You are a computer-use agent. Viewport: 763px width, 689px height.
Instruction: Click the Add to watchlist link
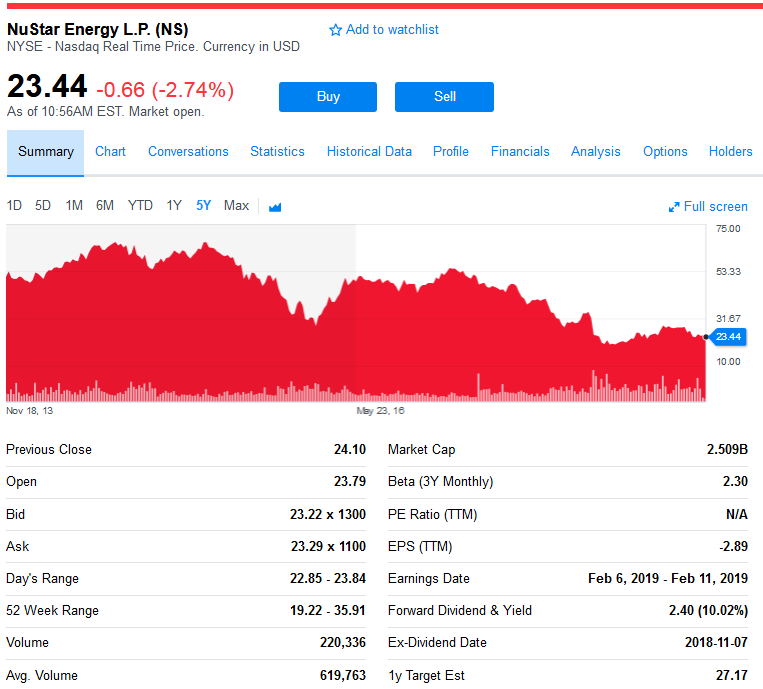(392, 30)
